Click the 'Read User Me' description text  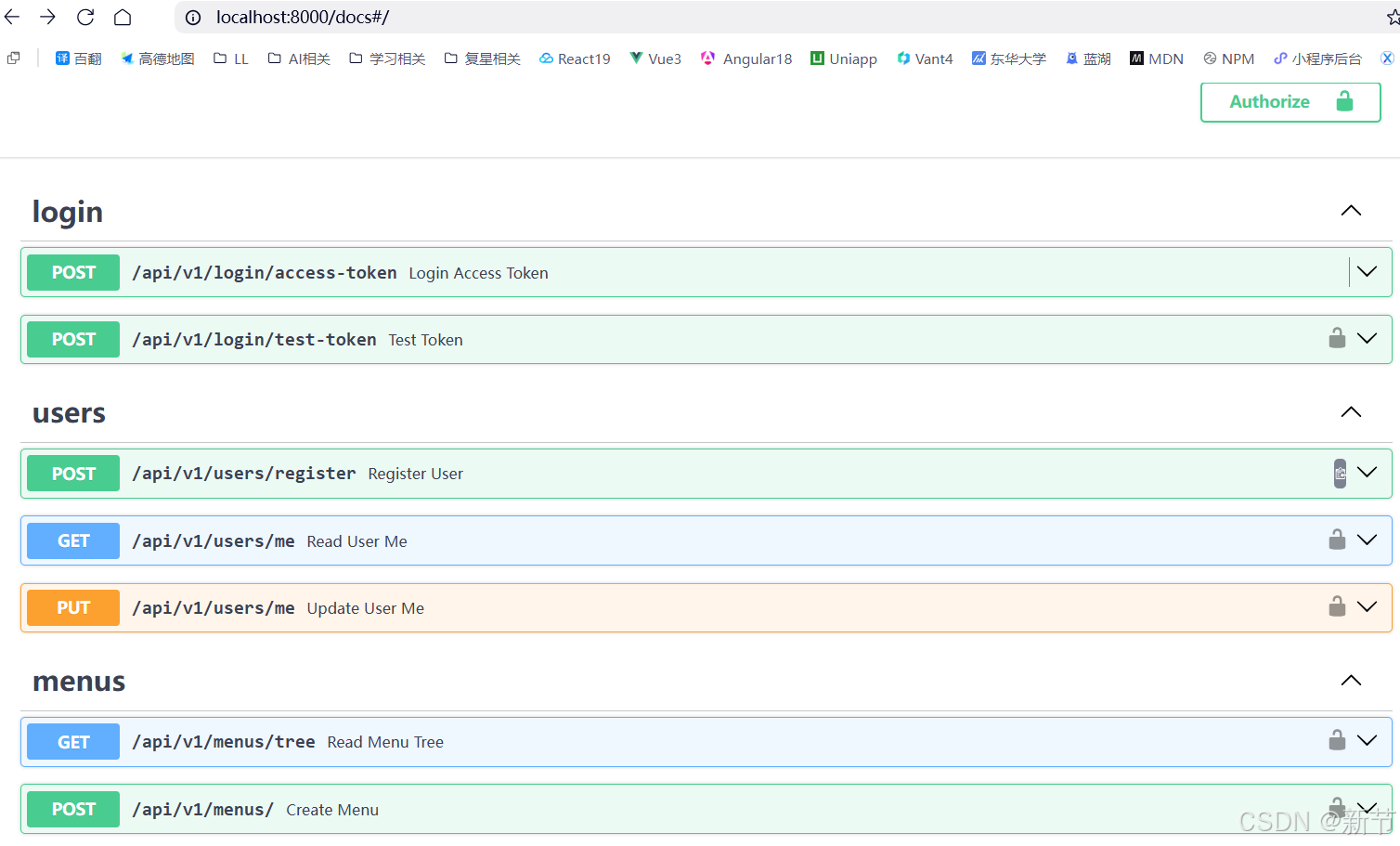[x=357, y=541]
